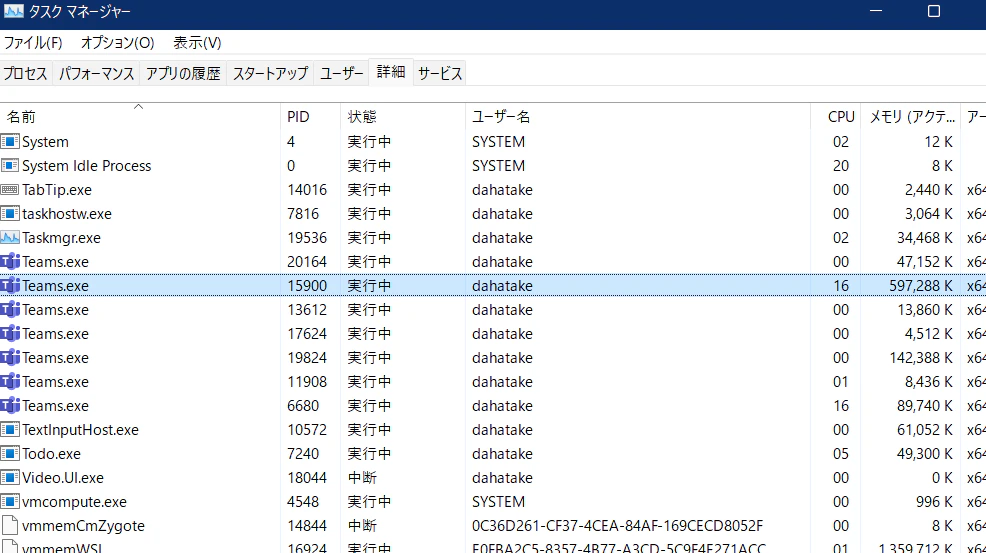Open the オプション(O) menu

coord(118,43)
